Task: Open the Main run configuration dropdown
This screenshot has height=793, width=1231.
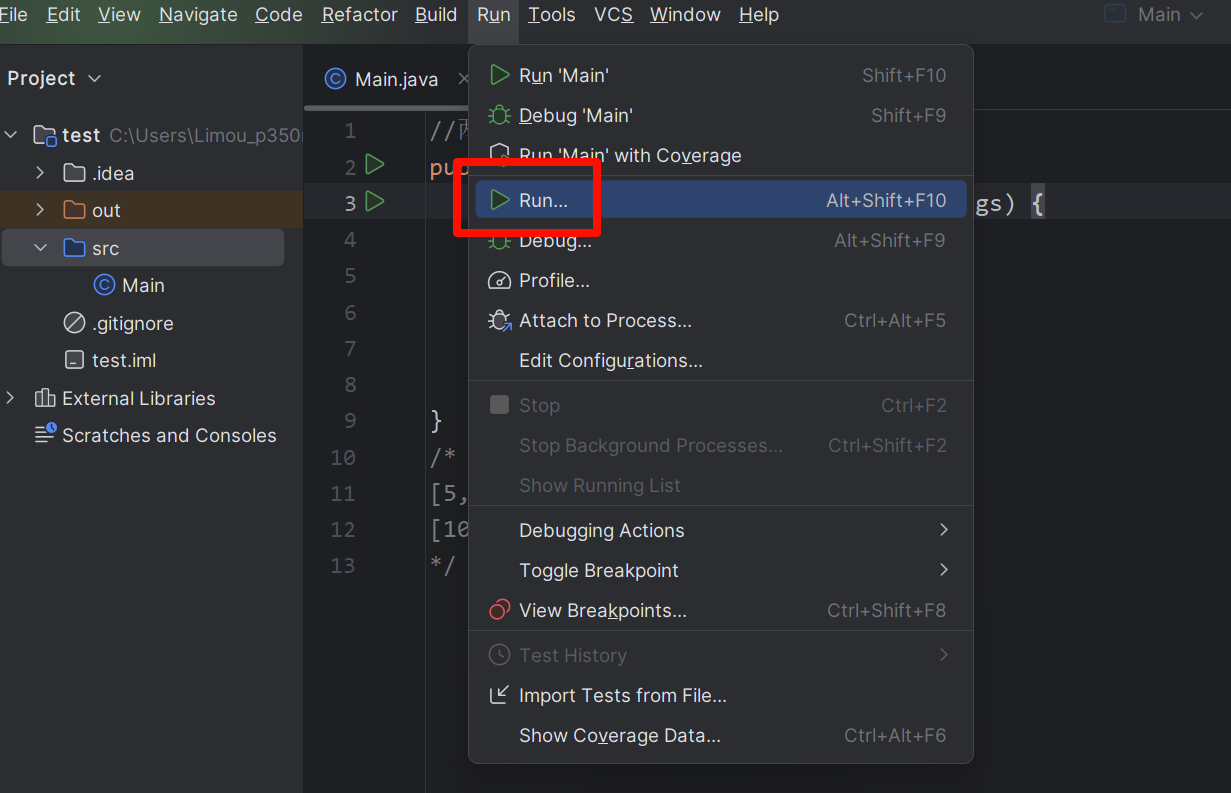Action: 1156,15
